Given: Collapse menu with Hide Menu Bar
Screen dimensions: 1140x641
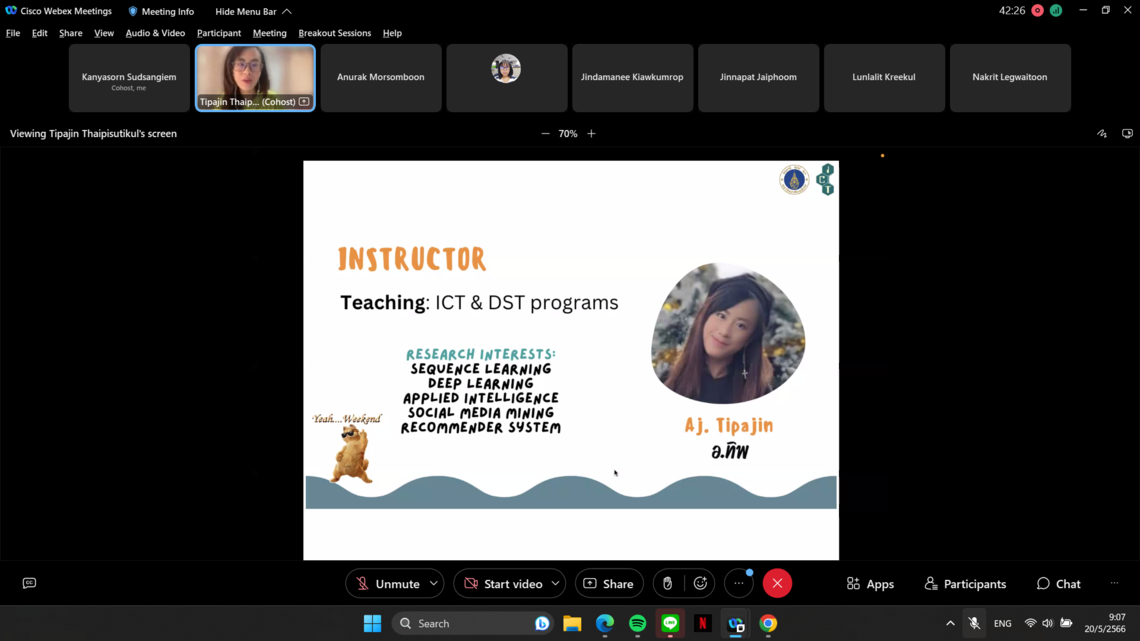Looking at the screenshot, I should [253, 11].
